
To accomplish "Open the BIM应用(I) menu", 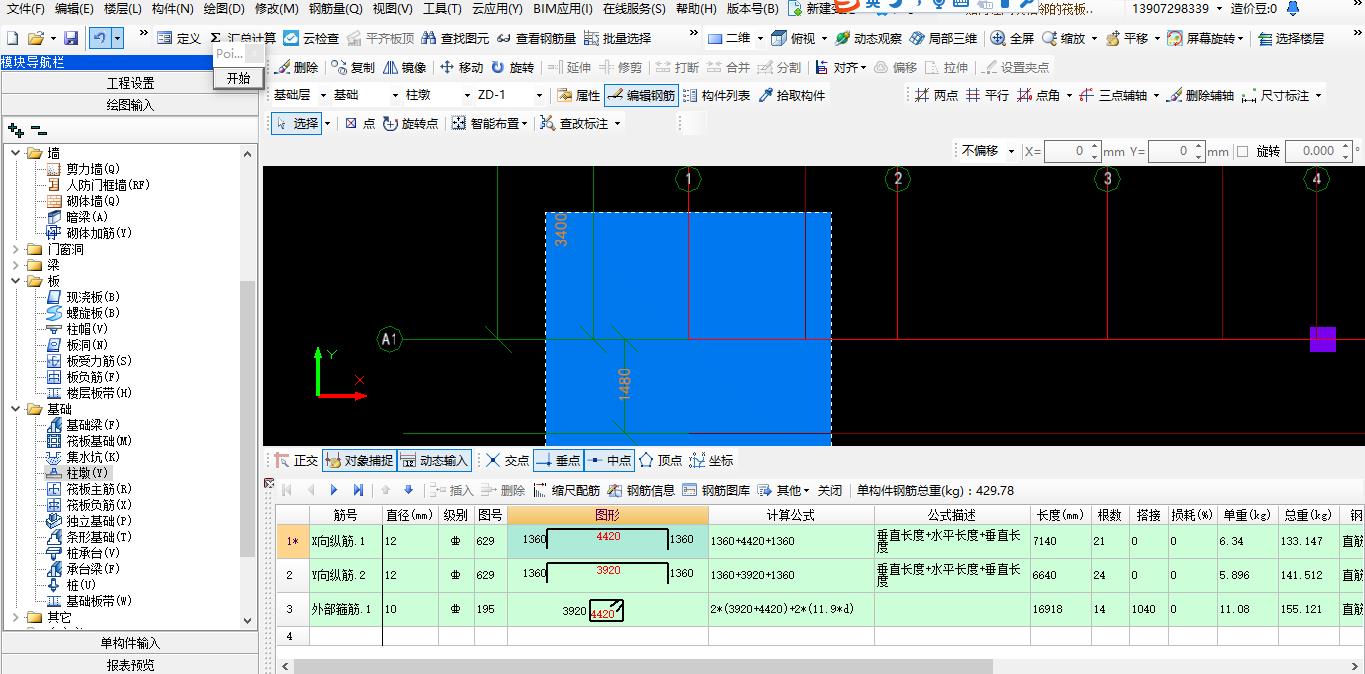I will [x=563, y=9].
